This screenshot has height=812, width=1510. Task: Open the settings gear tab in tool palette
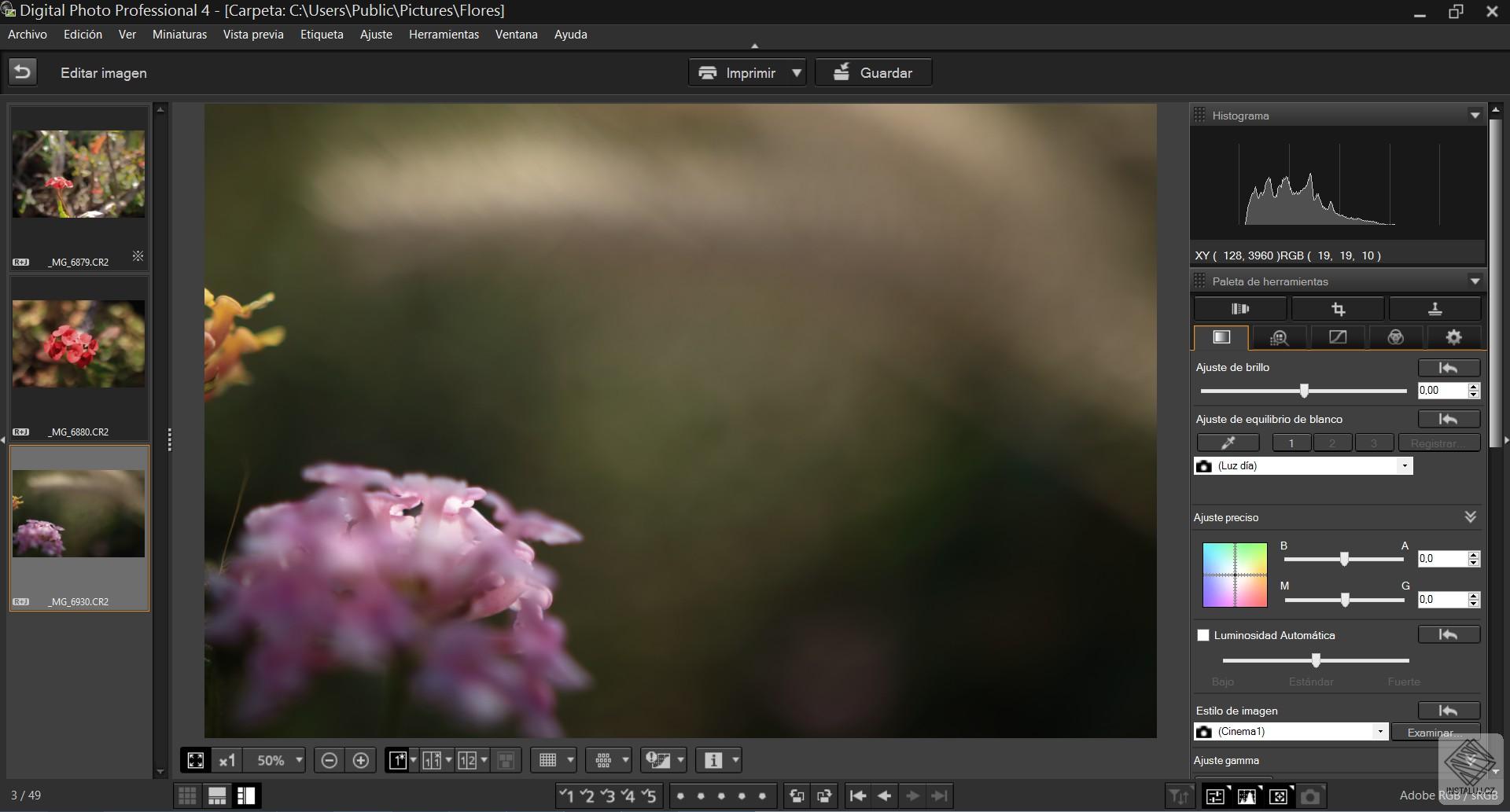coord(1453,337)
